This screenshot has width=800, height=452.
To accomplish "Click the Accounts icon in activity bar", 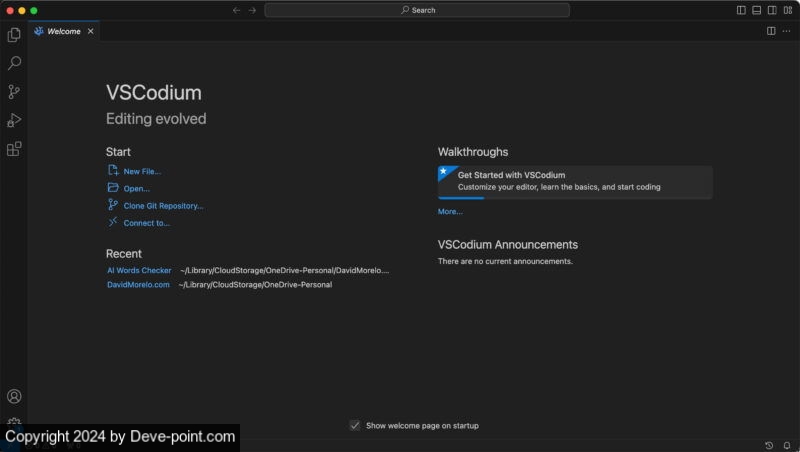I will click(14, 397).
